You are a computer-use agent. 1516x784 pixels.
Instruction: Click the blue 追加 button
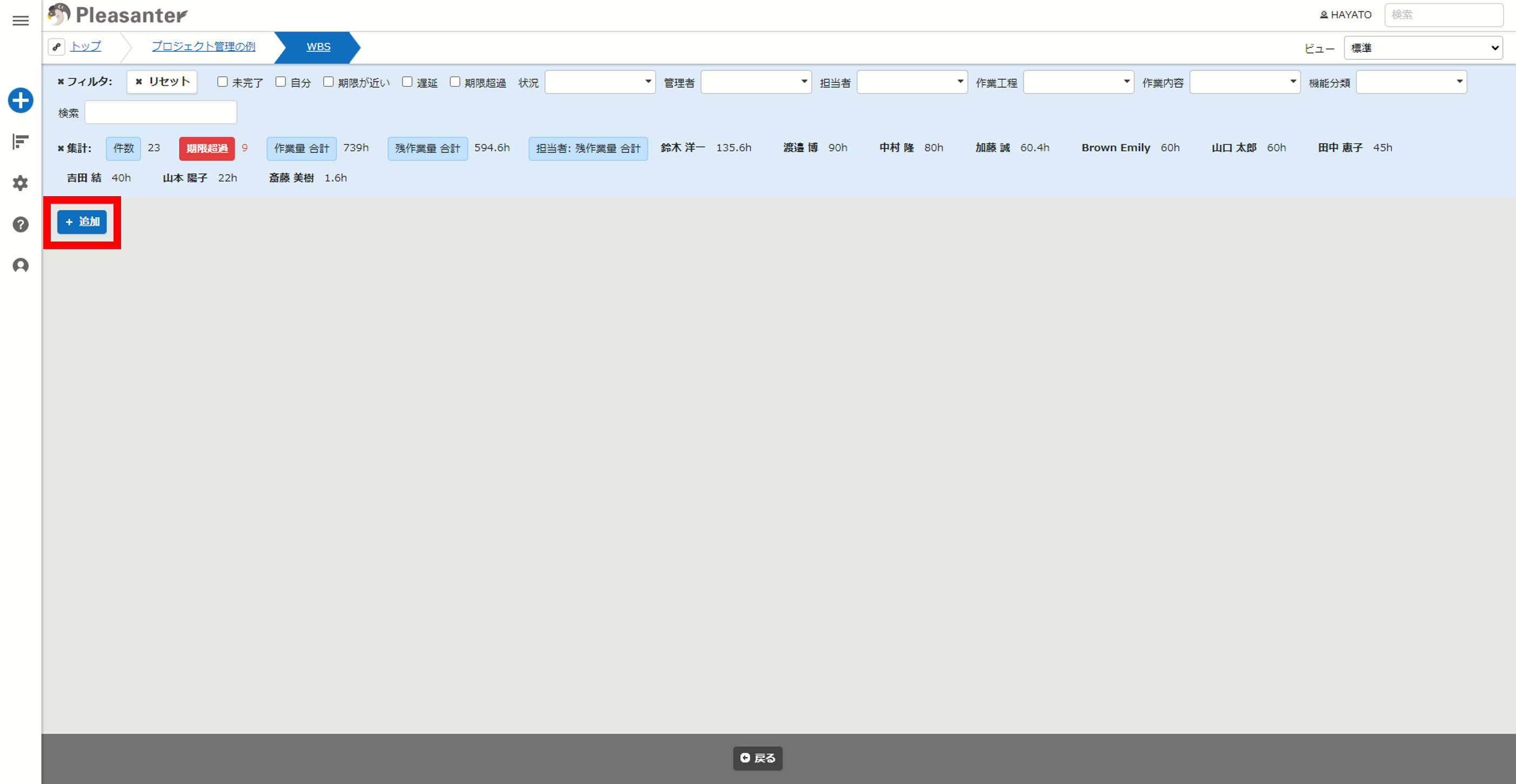[x=82, y=222]
